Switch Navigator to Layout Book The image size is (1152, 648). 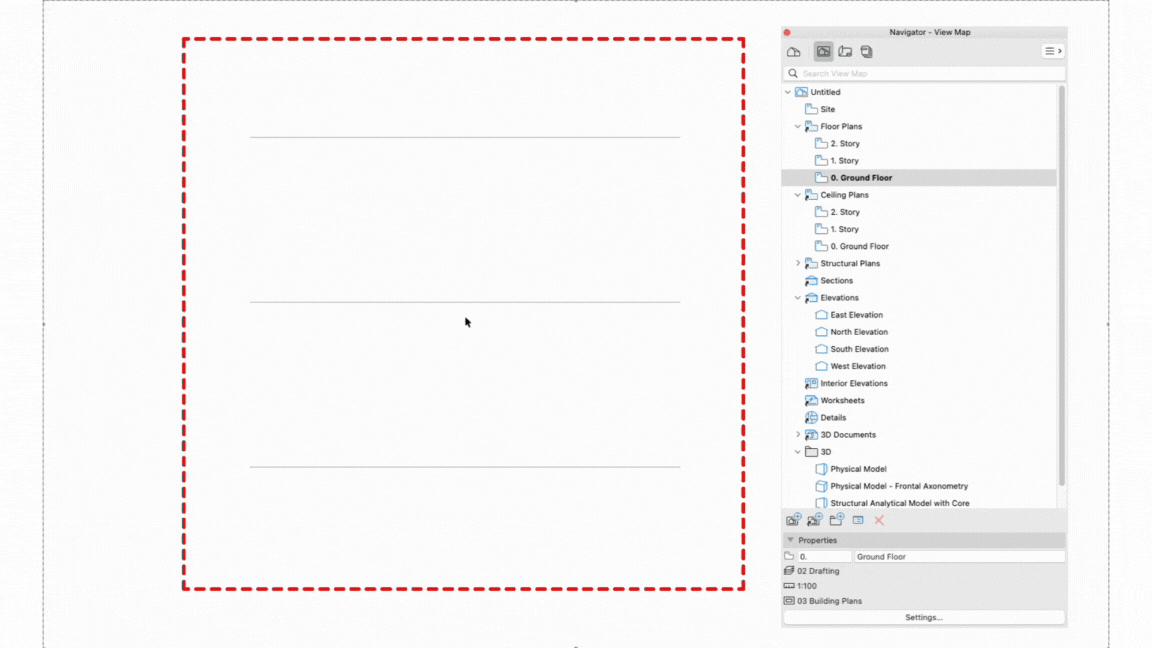point(845,51)
